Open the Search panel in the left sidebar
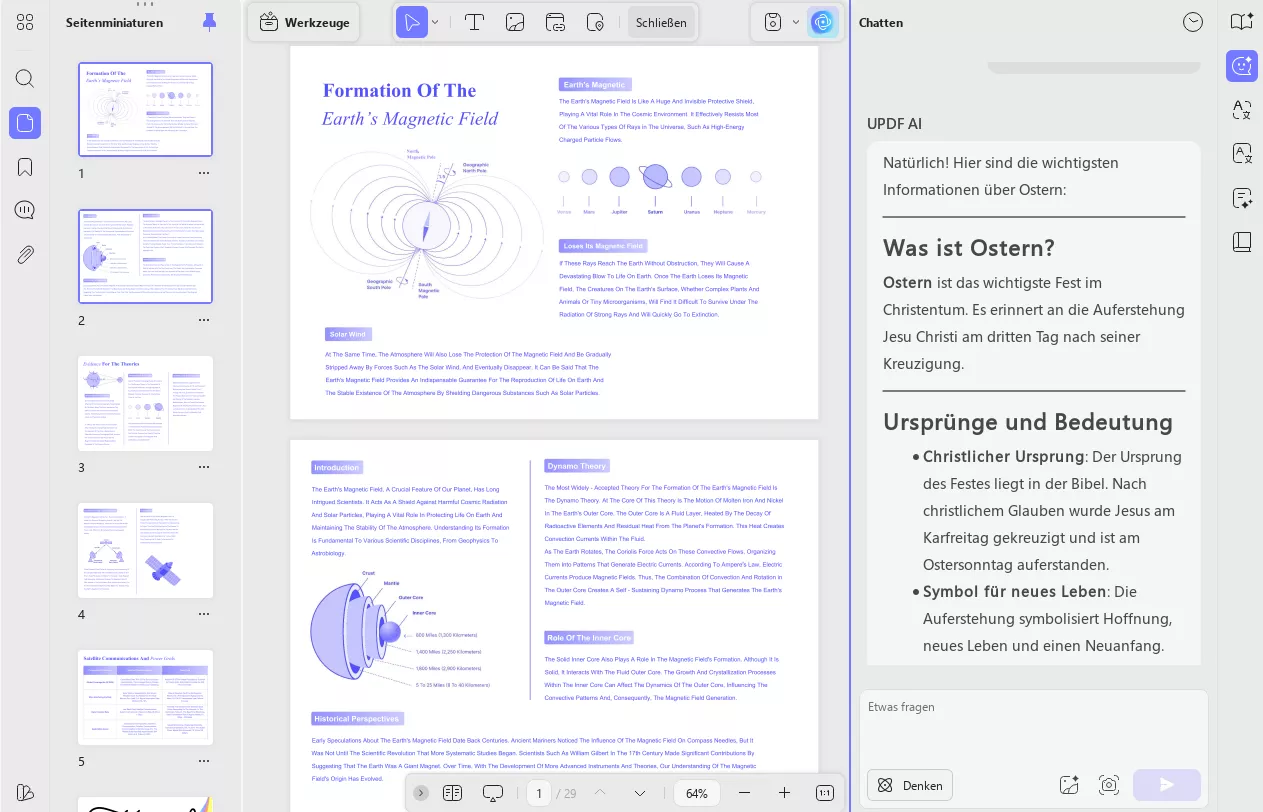Viewport: 1263px width, 812px height. coord(24,78)
